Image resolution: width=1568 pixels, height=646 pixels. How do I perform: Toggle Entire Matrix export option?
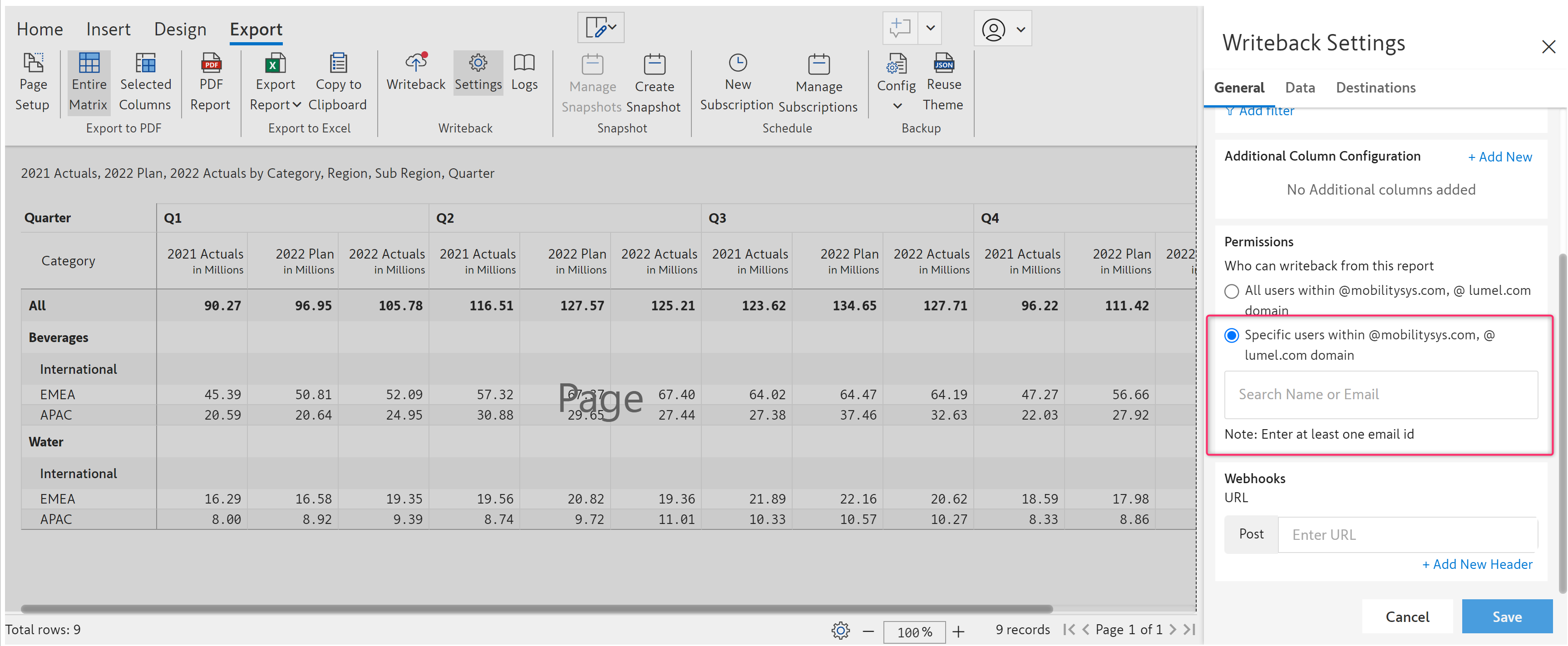88,82
